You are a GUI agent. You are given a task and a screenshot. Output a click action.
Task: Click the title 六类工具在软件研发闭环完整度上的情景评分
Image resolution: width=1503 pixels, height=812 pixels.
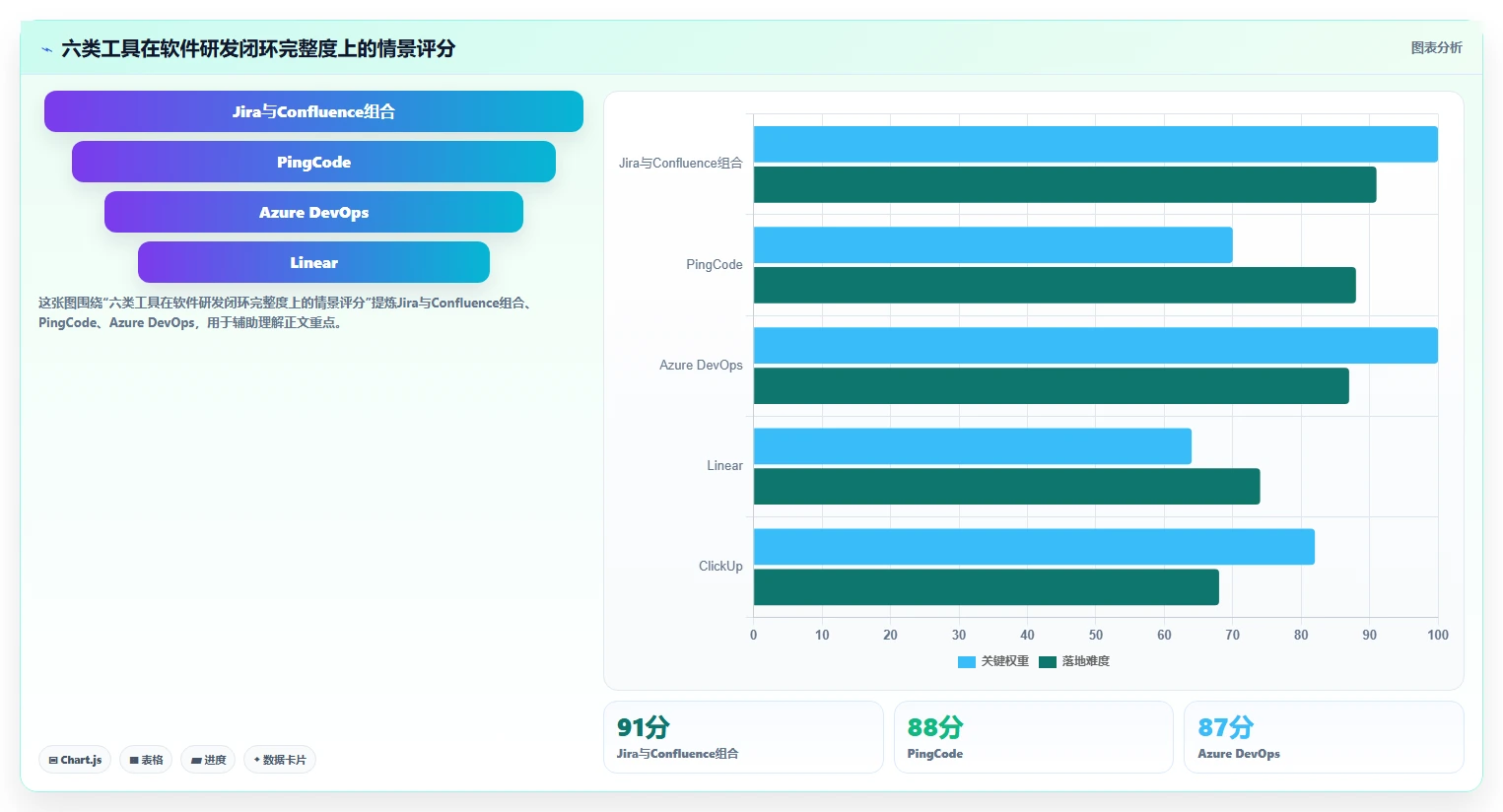click(x=258, y=48)
